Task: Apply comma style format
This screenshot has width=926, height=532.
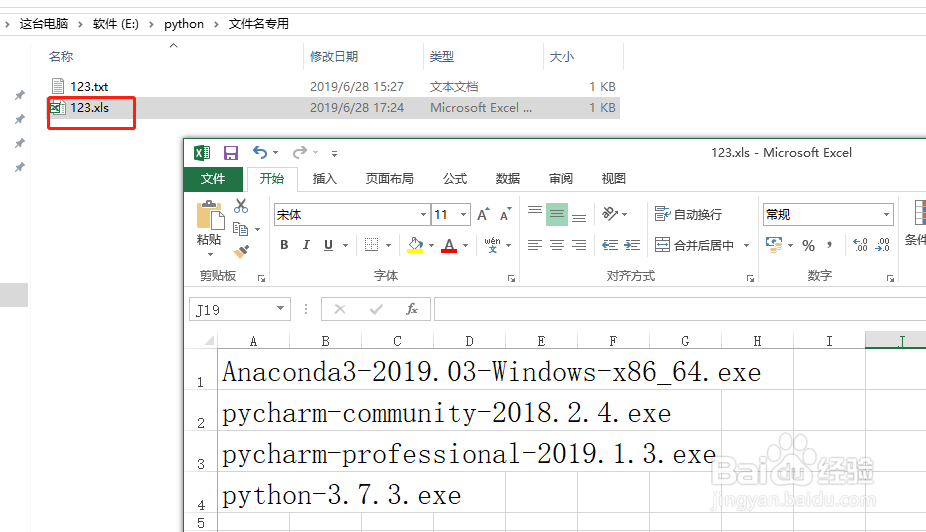Action: (x=830, y=245)
